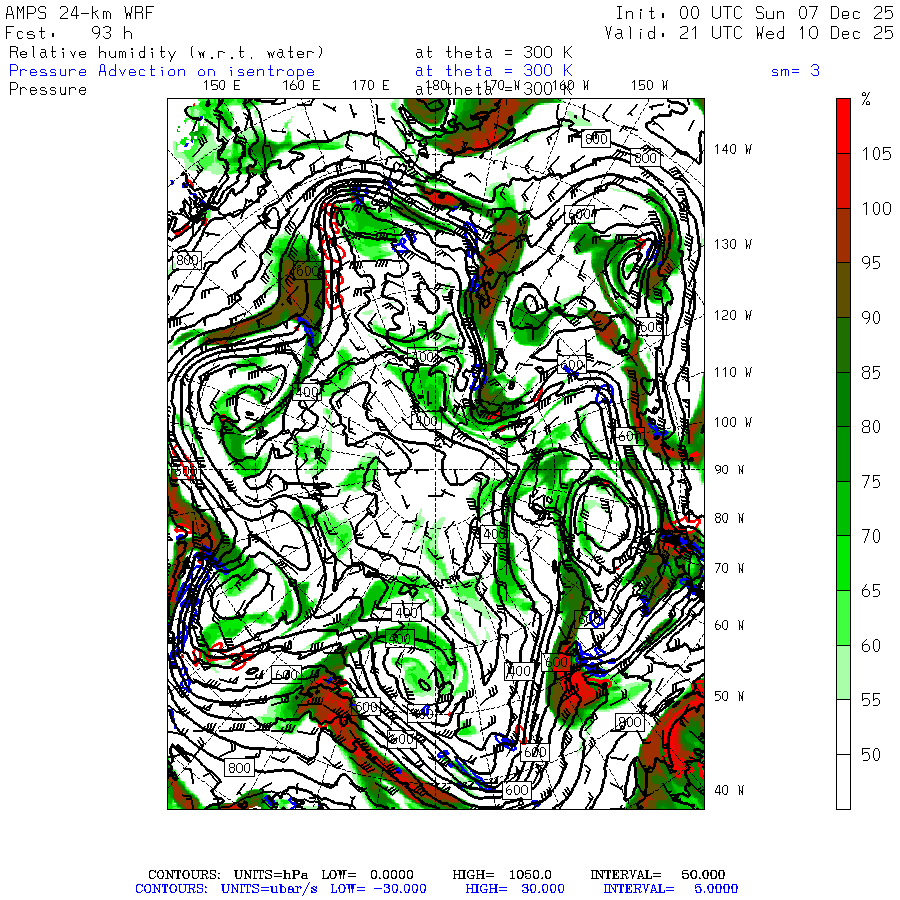This screenshot has height=900, width=900.
Task: Pick the dark green colorbar segment between 85 and 90
Action: click(843, 345)
